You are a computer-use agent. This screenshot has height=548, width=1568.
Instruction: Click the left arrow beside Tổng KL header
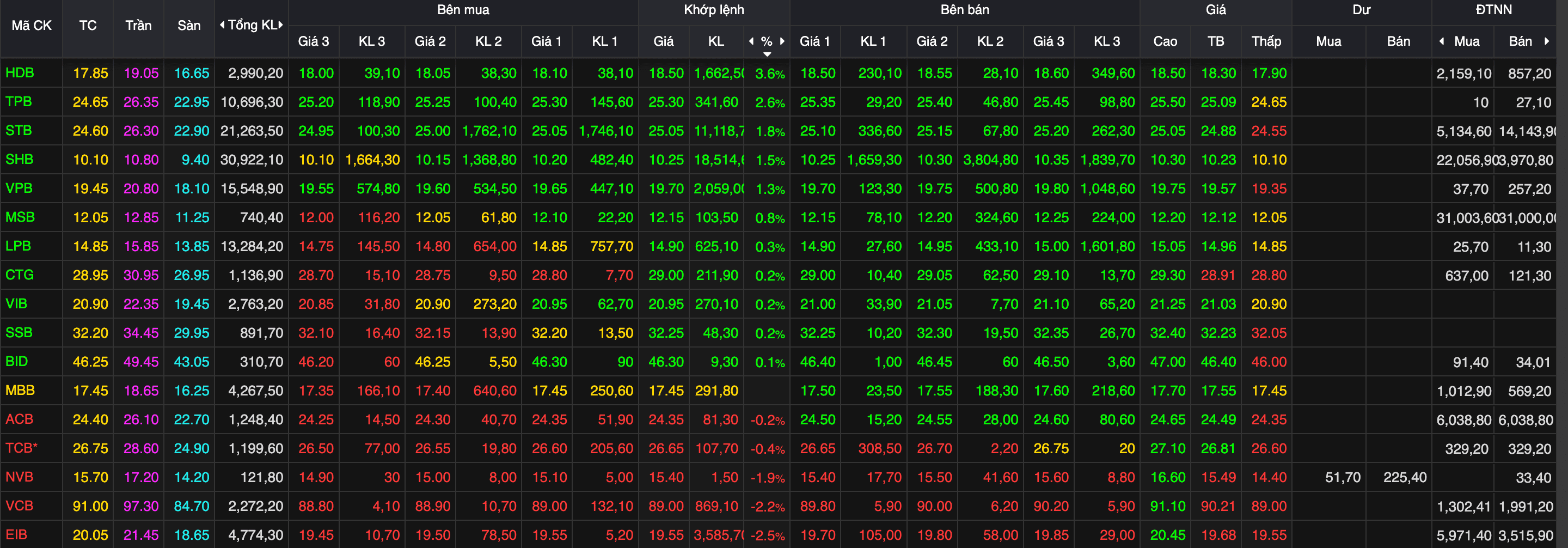pos(222,25)
